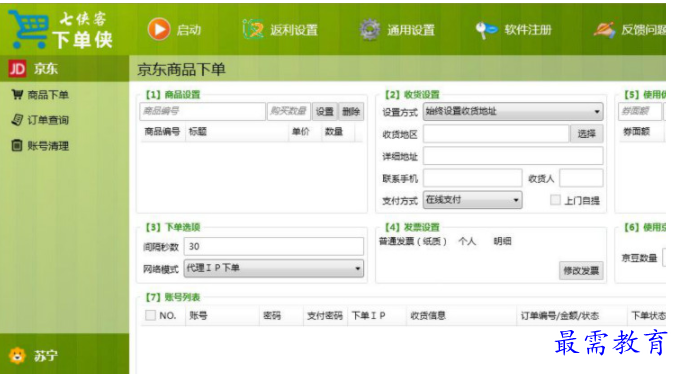Click the 选择 button for delivery region
676x374 pixels.
[586, 134]
